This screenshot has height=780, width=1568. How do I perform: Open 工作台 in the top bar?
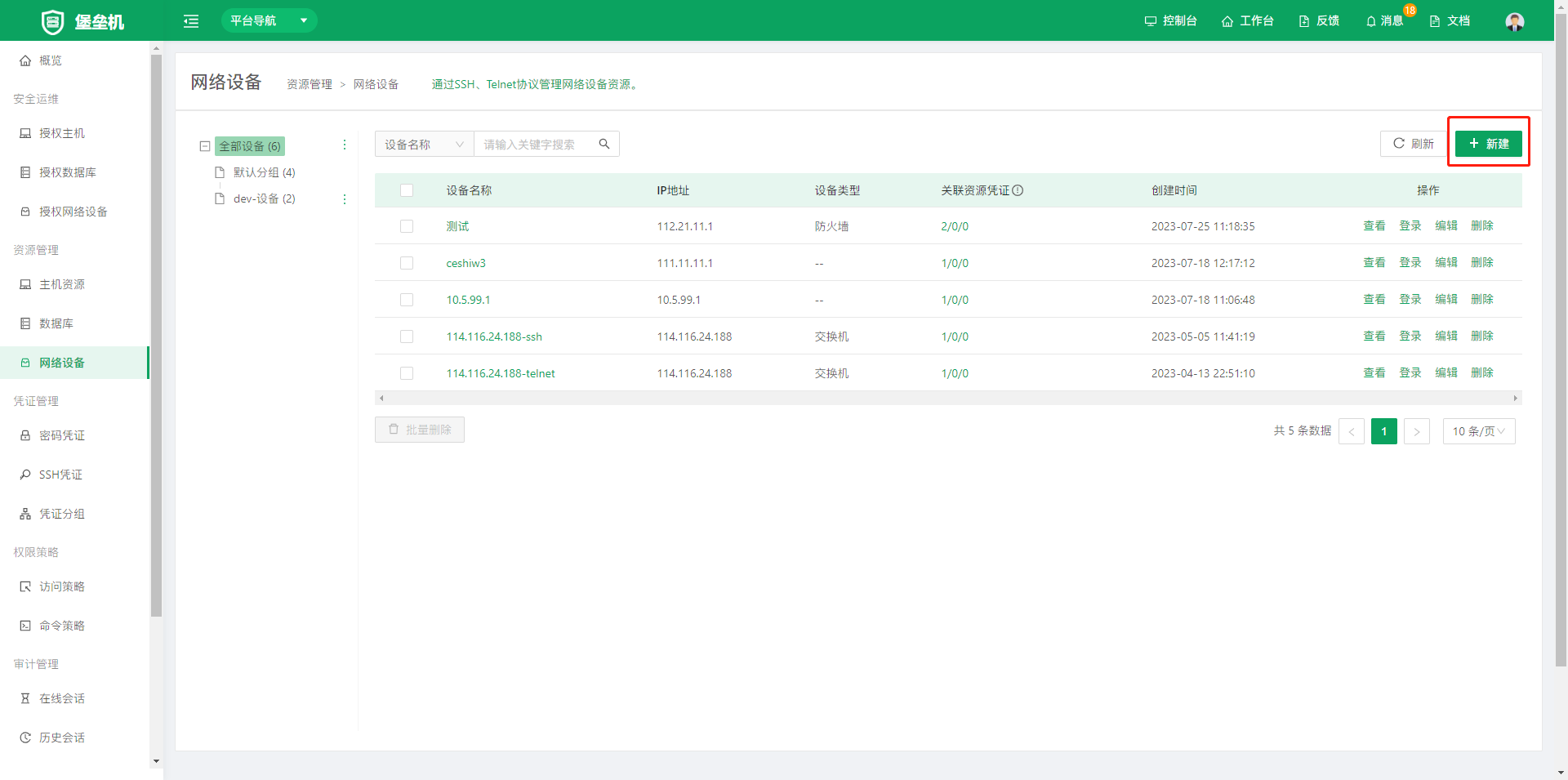pyautogui.click(x=1247, y=20)
